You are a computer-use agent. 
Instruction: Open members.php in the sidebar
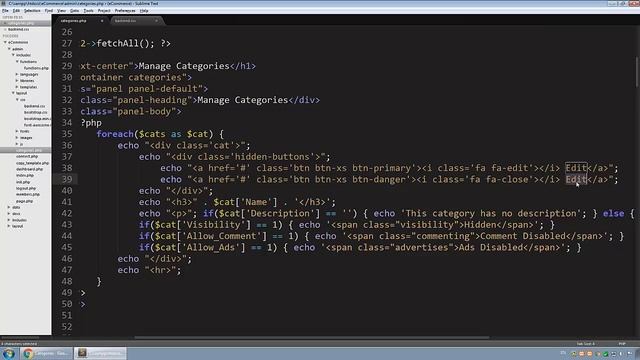(28, 194)
